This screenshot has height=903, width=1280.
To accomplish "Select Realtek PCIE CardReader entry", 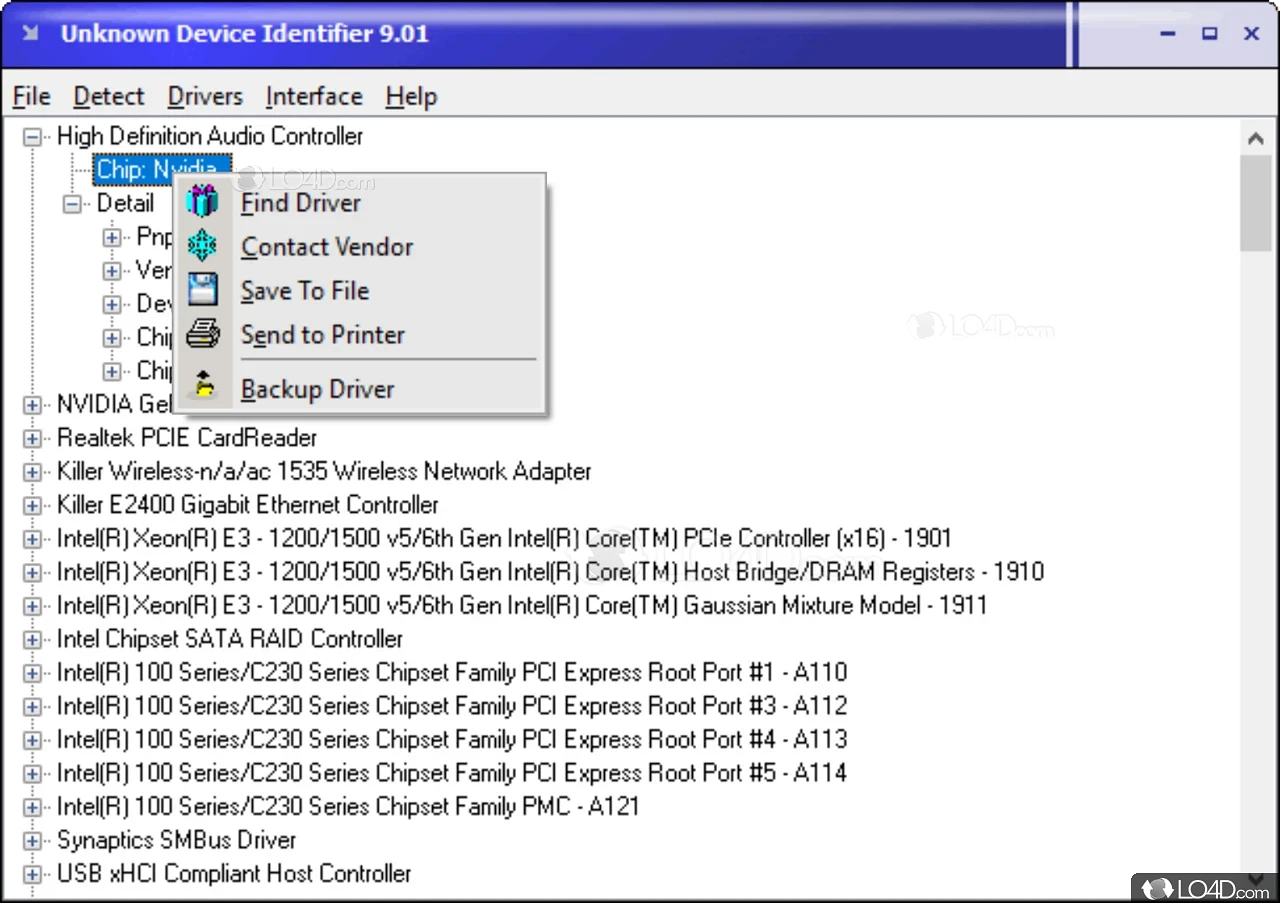I will (x=187, y=438).
